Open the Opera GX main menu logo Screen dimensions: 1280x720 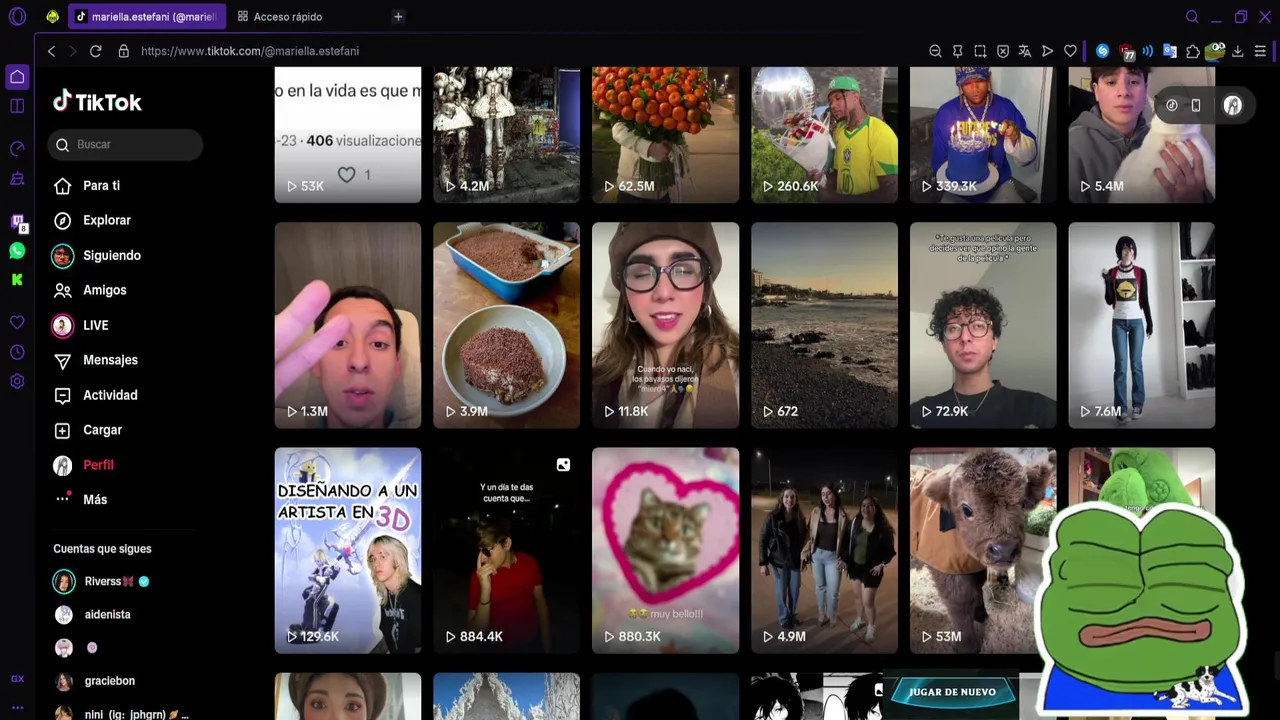pos(17,16)
